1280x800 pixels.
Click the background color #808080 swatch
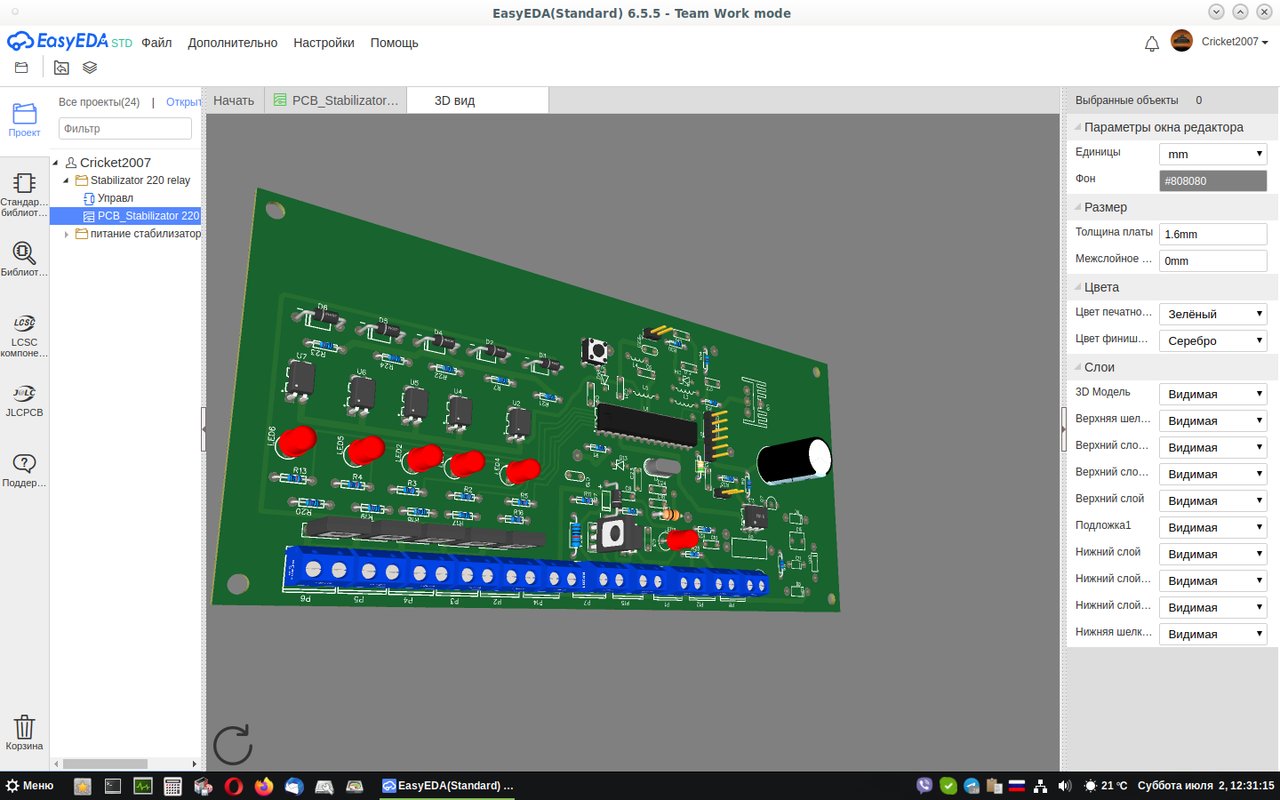click(x=1212, y=181)
